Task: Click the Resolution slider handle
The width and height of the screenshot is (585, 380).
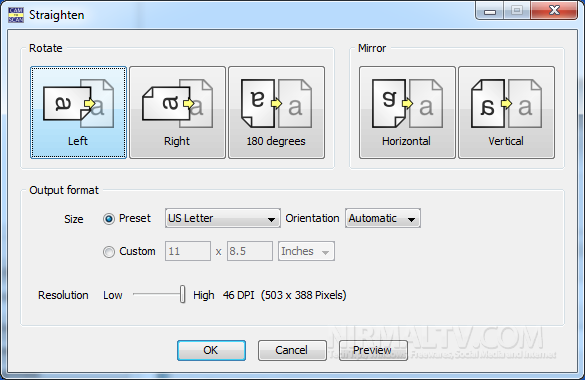Action: [x=182, y=294]
